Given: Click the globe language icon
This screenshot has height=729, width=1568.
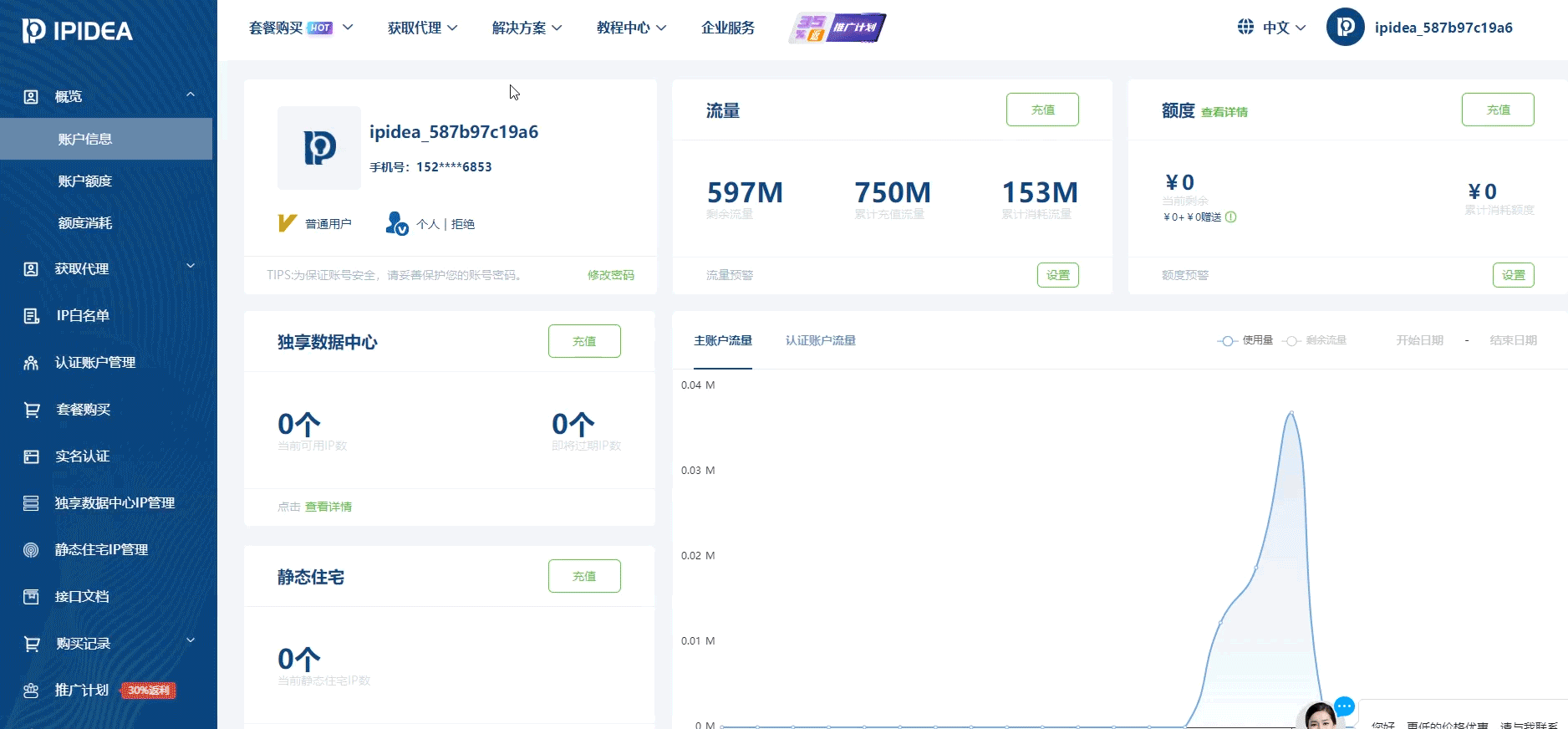Looking at the screenshot, I should pyautogui.click(x=1245, y=27).
